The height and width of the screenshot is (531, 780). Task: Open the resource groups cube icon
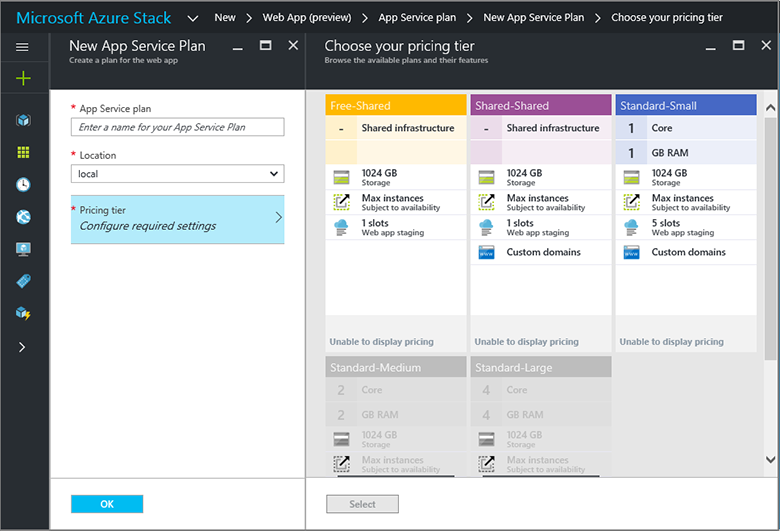tap(23, 120)
